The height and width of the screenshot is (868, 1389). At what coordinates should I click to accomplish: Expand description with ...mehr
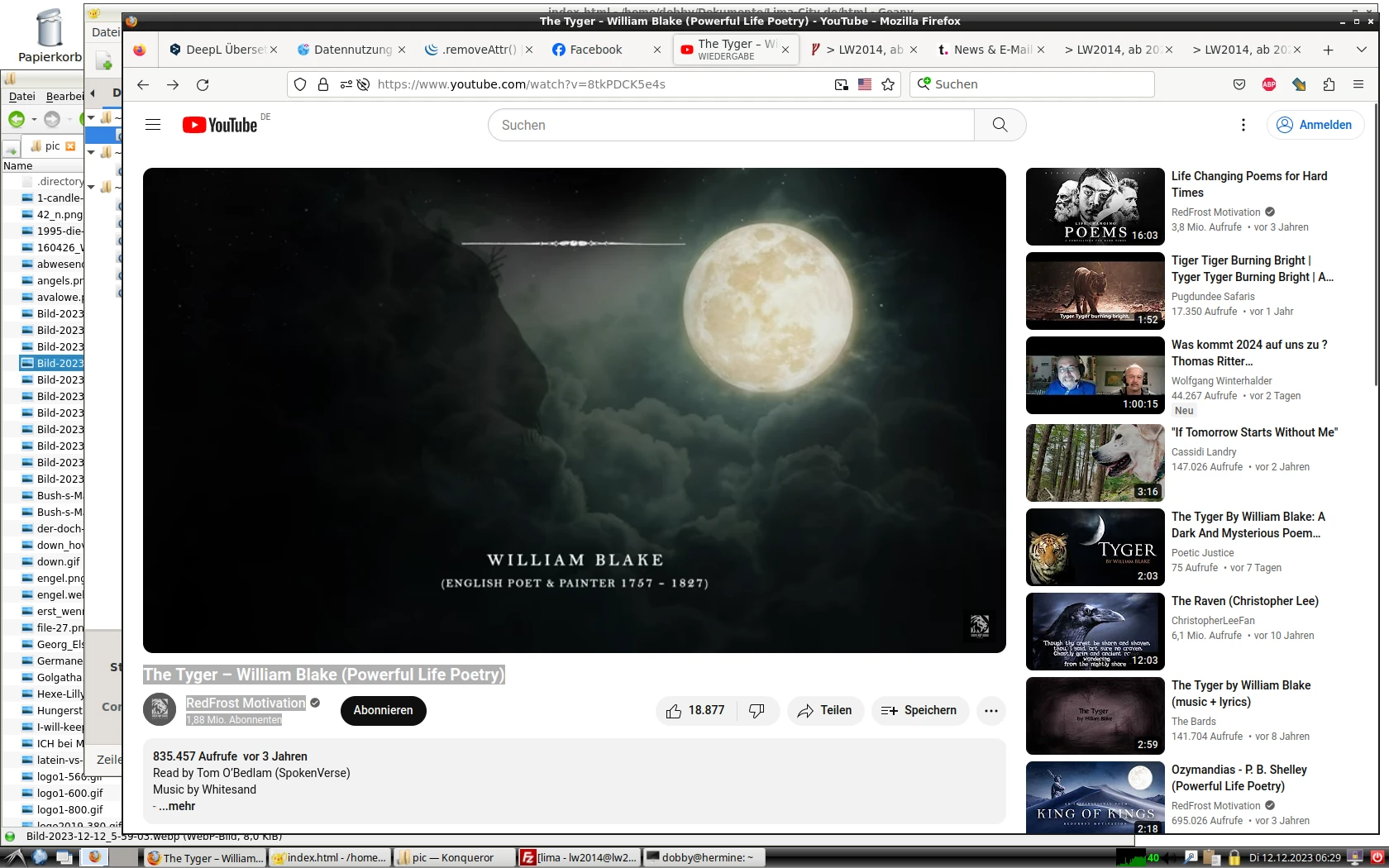tap(177, 806)
